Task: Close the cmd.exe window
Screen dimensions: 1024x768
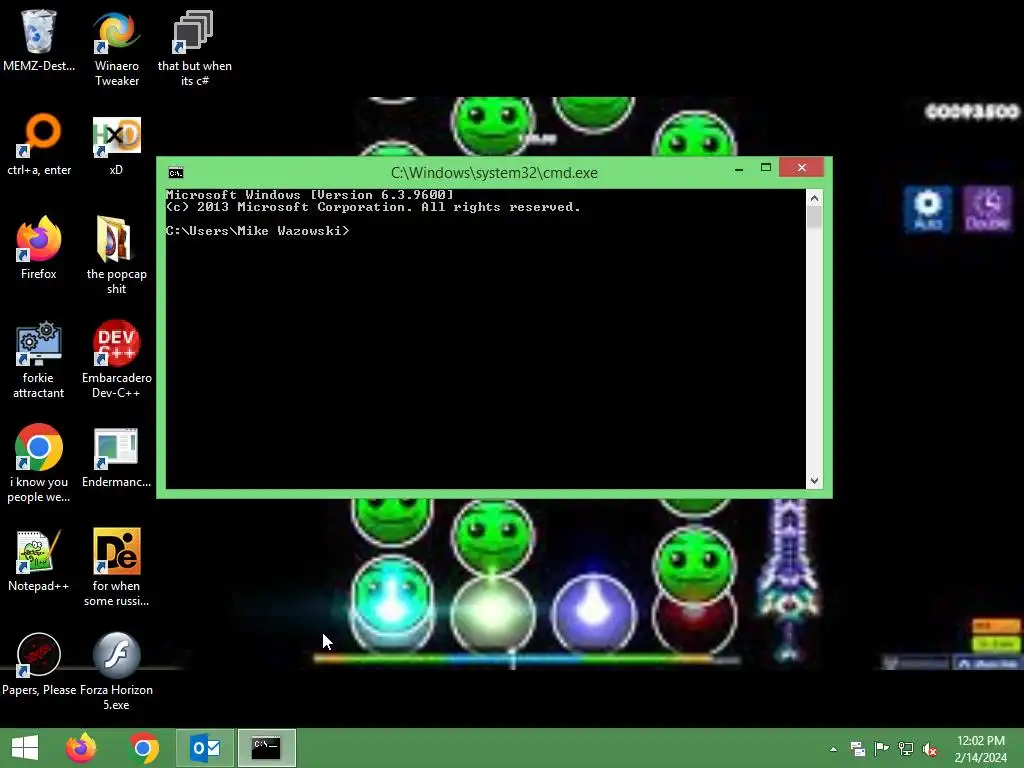Action: point(801,168)
